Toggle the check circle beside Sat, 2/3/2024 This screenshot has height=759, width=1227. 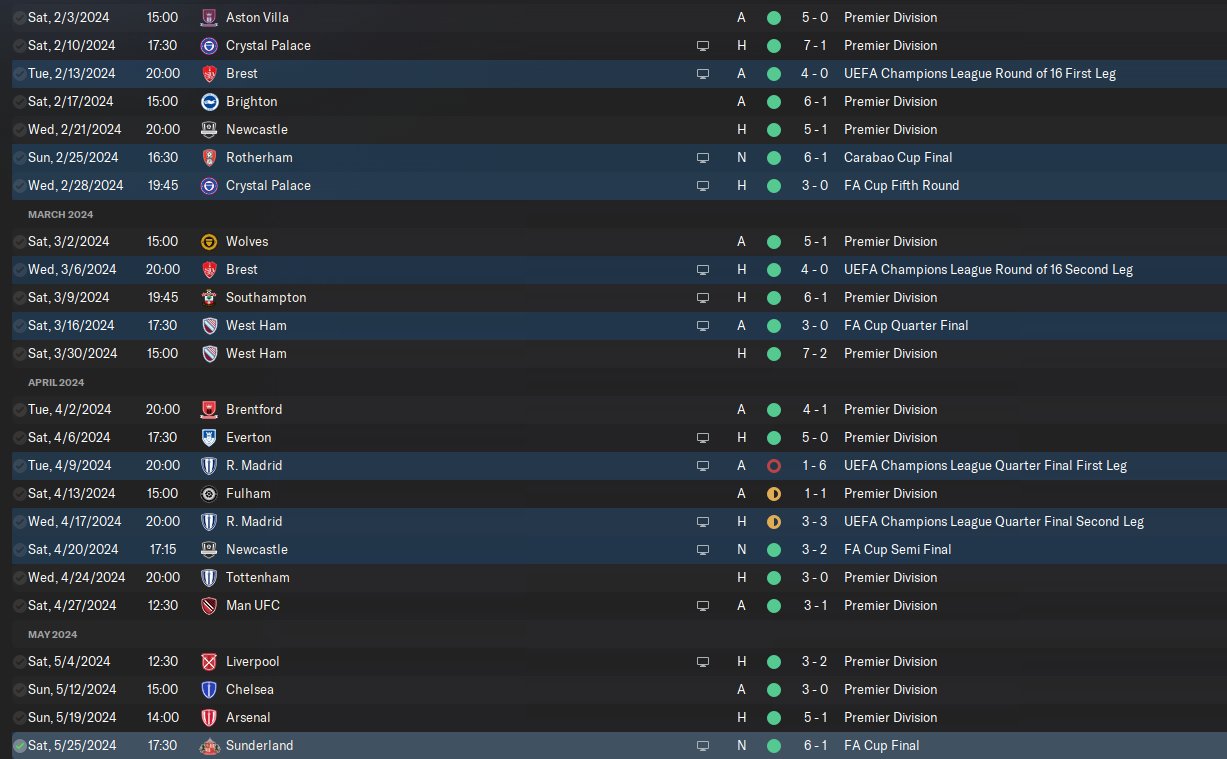click(x=19, y=17)
